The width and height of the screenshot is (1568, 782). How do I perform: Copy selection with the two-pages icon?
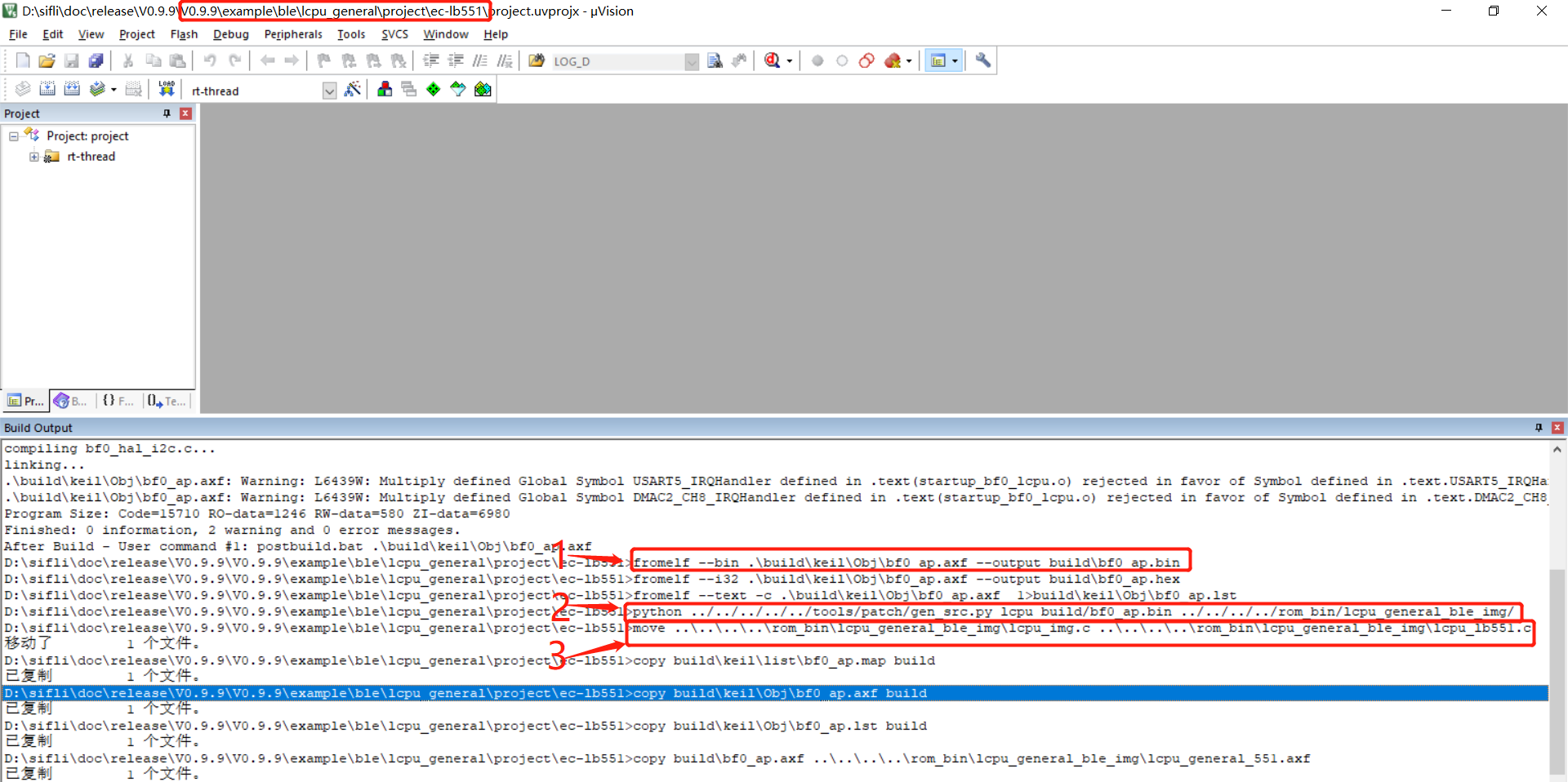click(153, 60)
